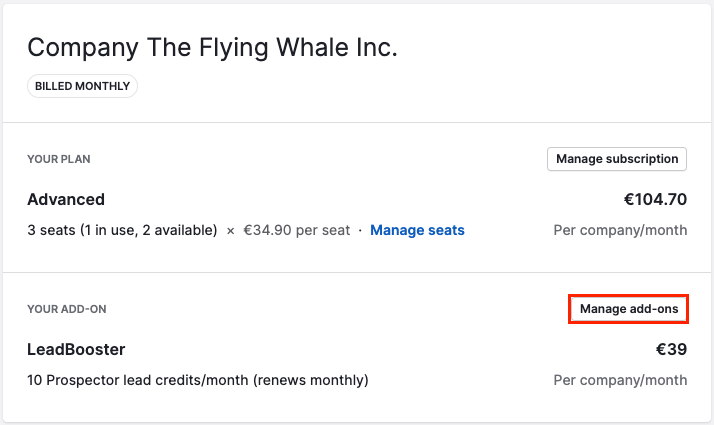Click the × symbol before the seat price
Image resolution: width=714 pixels, height=425 pixels.
[231, 230]
